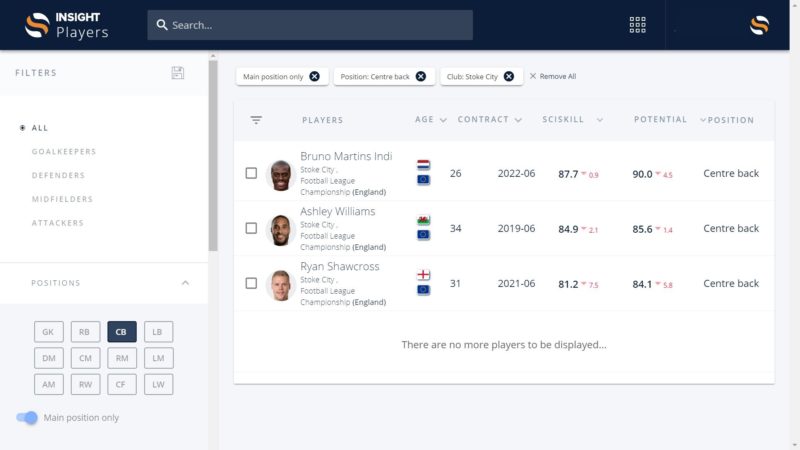This screenshot has height=450, width=800.
Task: Open Ashley Williams player profile
Action: pyautogui.click(x=337, y=211)
